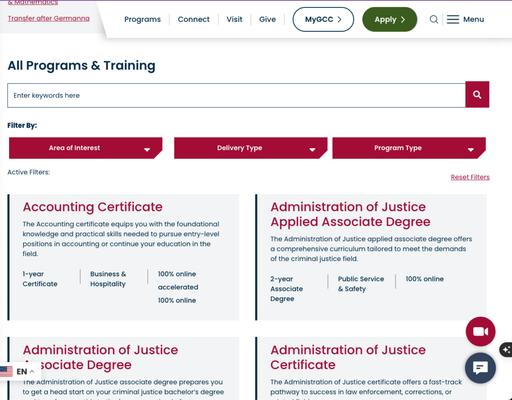Open Administration of Justice Associate Degree title

(x=100, y=357)
